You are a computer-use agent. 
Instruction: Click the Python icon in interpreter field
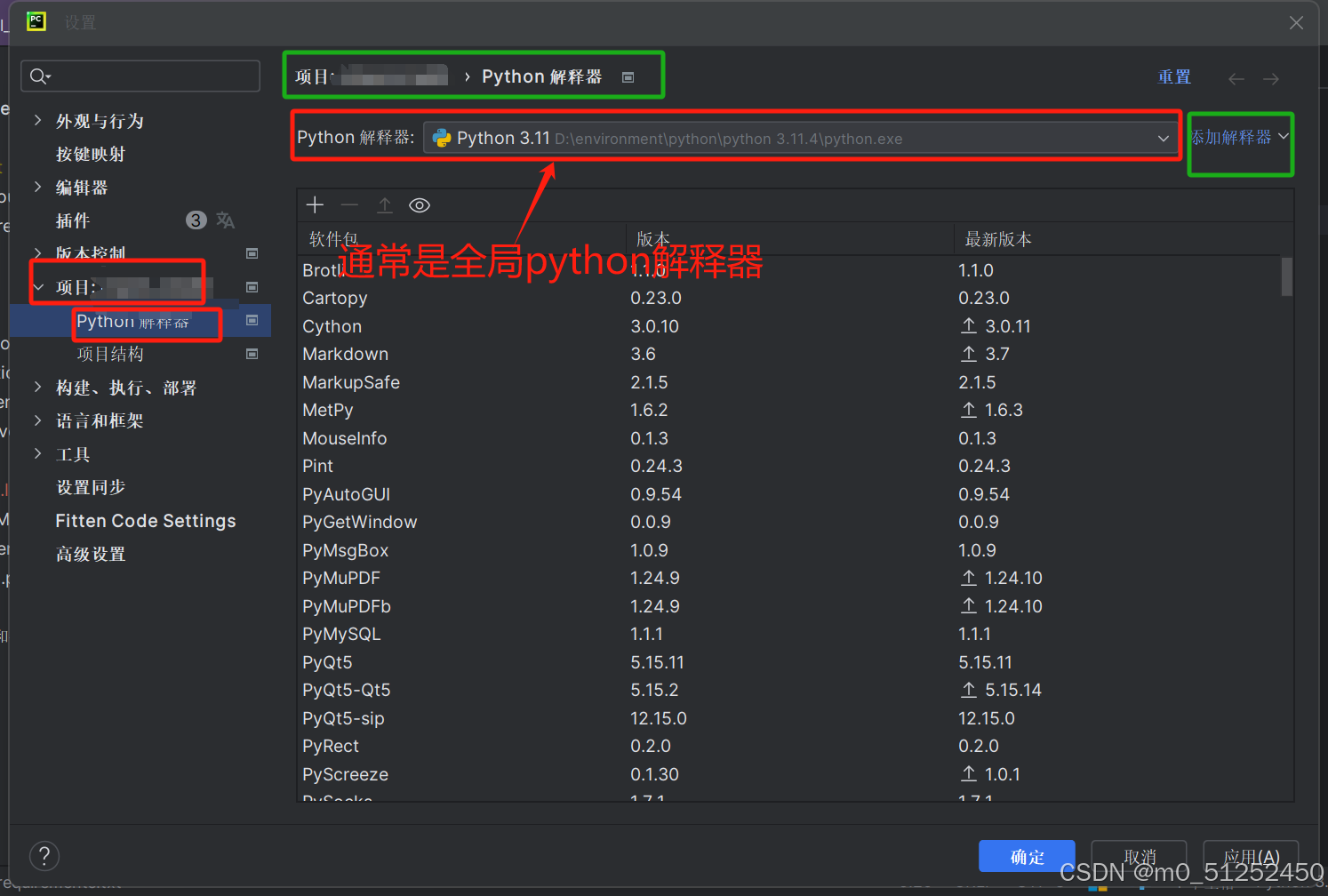[x=442, y=139]
